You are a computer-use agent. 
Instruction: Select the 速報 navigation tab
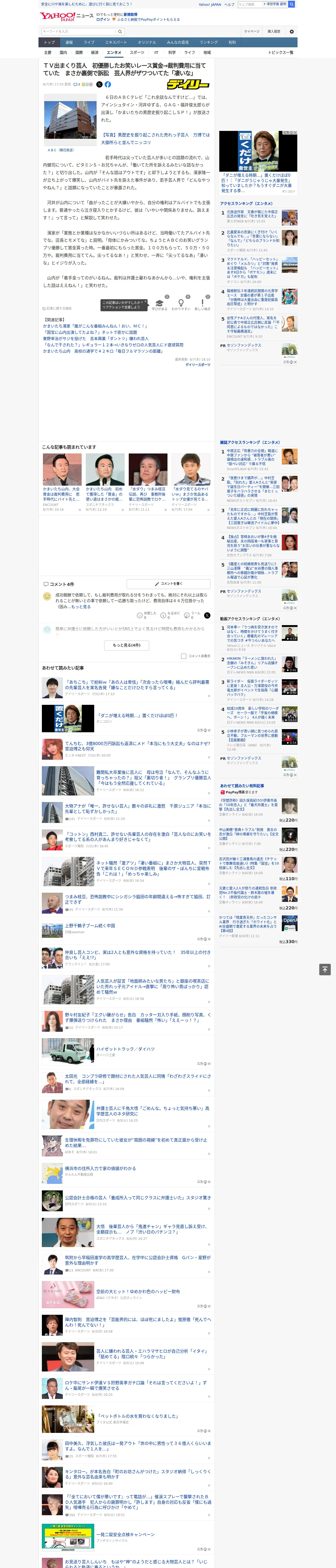(x=69, y=43)
